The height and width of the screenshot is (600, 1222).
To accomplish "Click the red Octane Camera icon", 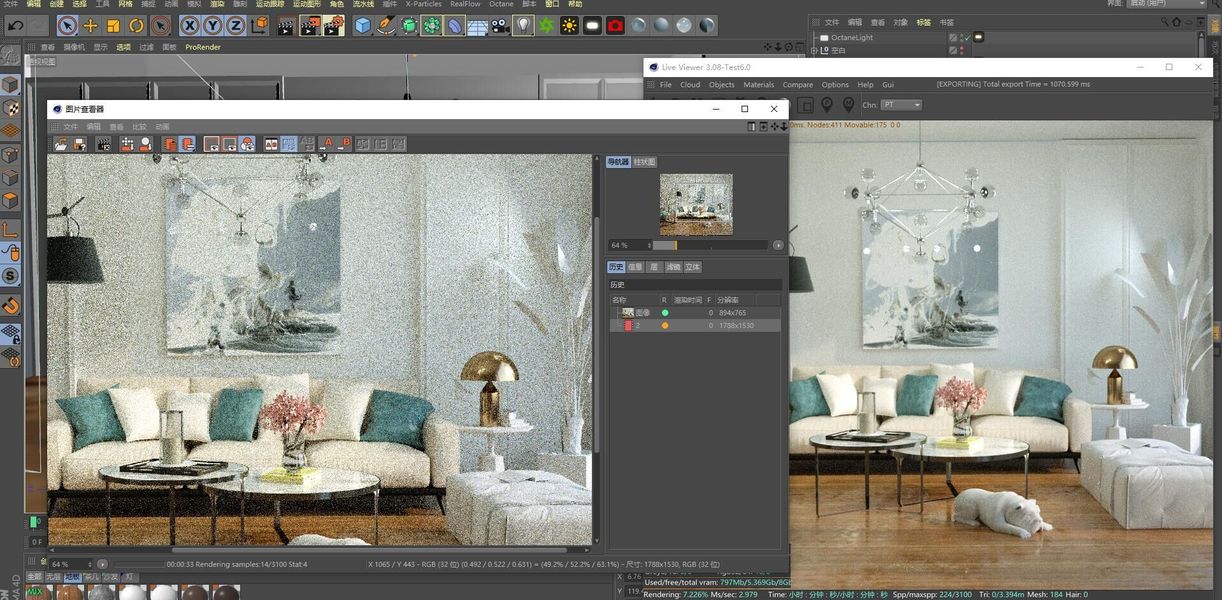I will tap(615, 25).
